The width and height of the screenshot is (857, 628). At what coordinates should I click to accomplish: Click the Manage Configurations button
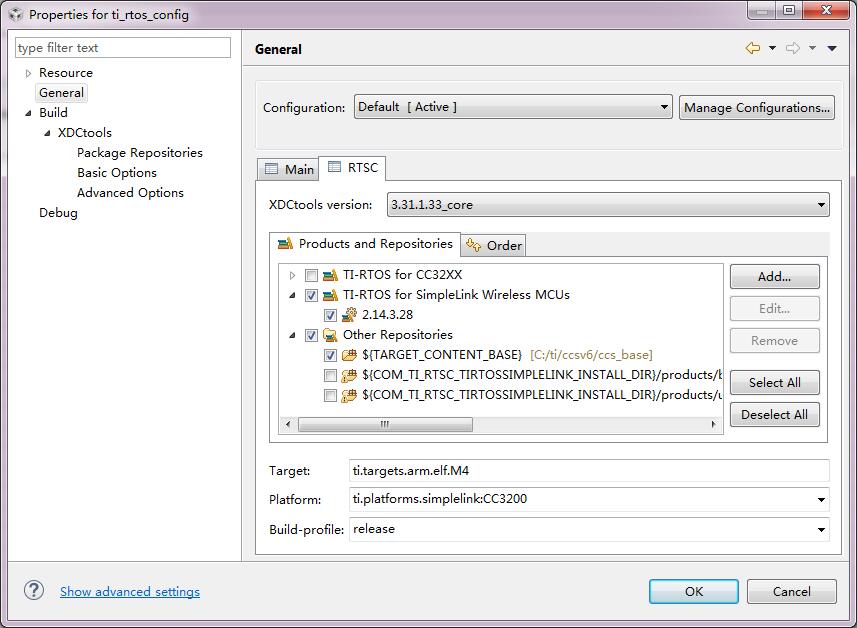pos(757,107)
